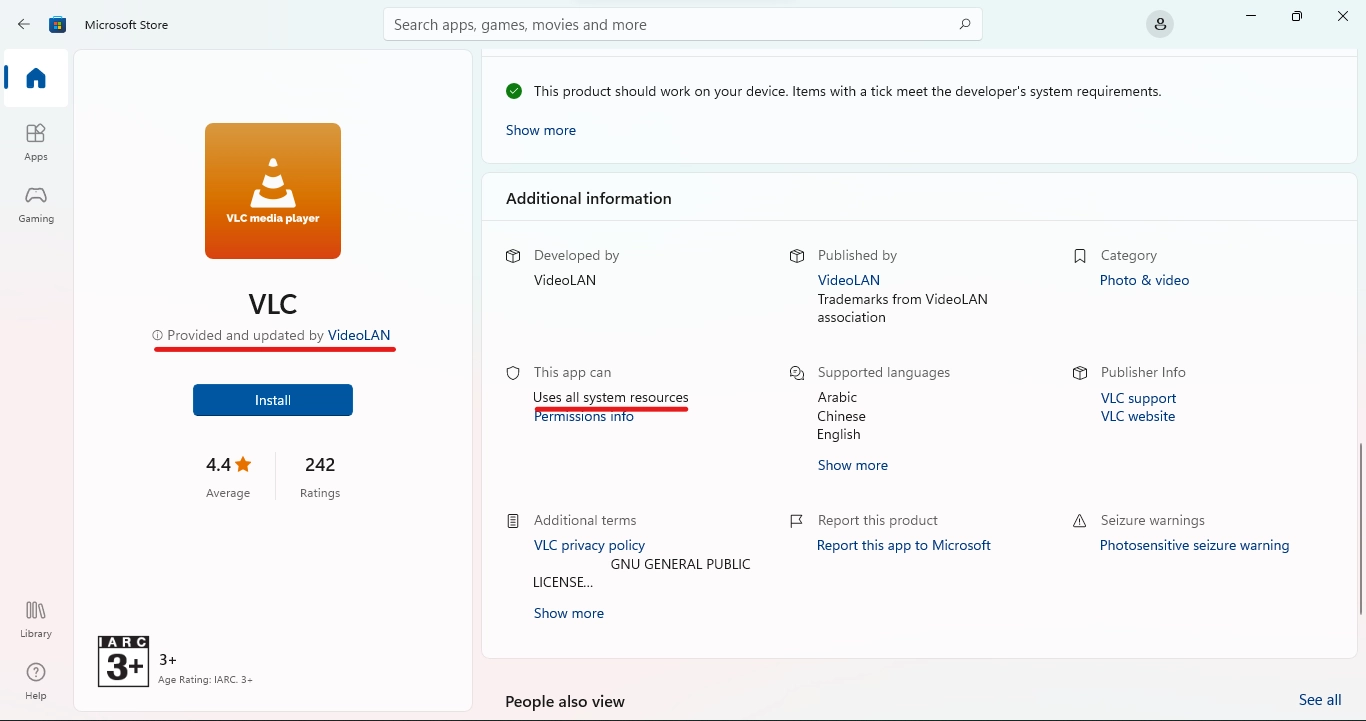Click 'Age Rating: IARC. 3+' text

pyautogui.click(x=205, y=680)
